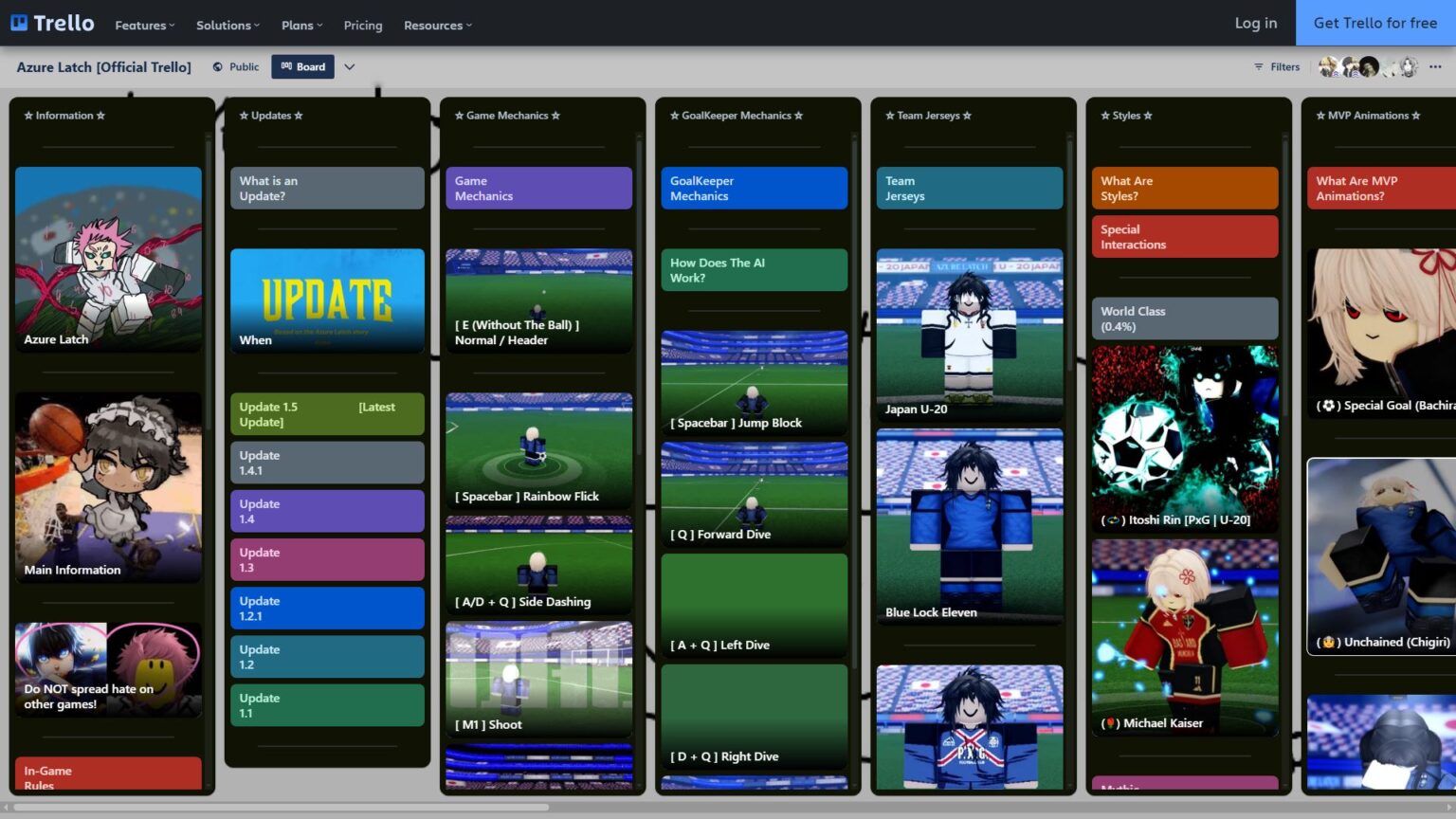1456x819 pixels.
Task: Click the three-dots board menu icon
Action: (1437, 66)
